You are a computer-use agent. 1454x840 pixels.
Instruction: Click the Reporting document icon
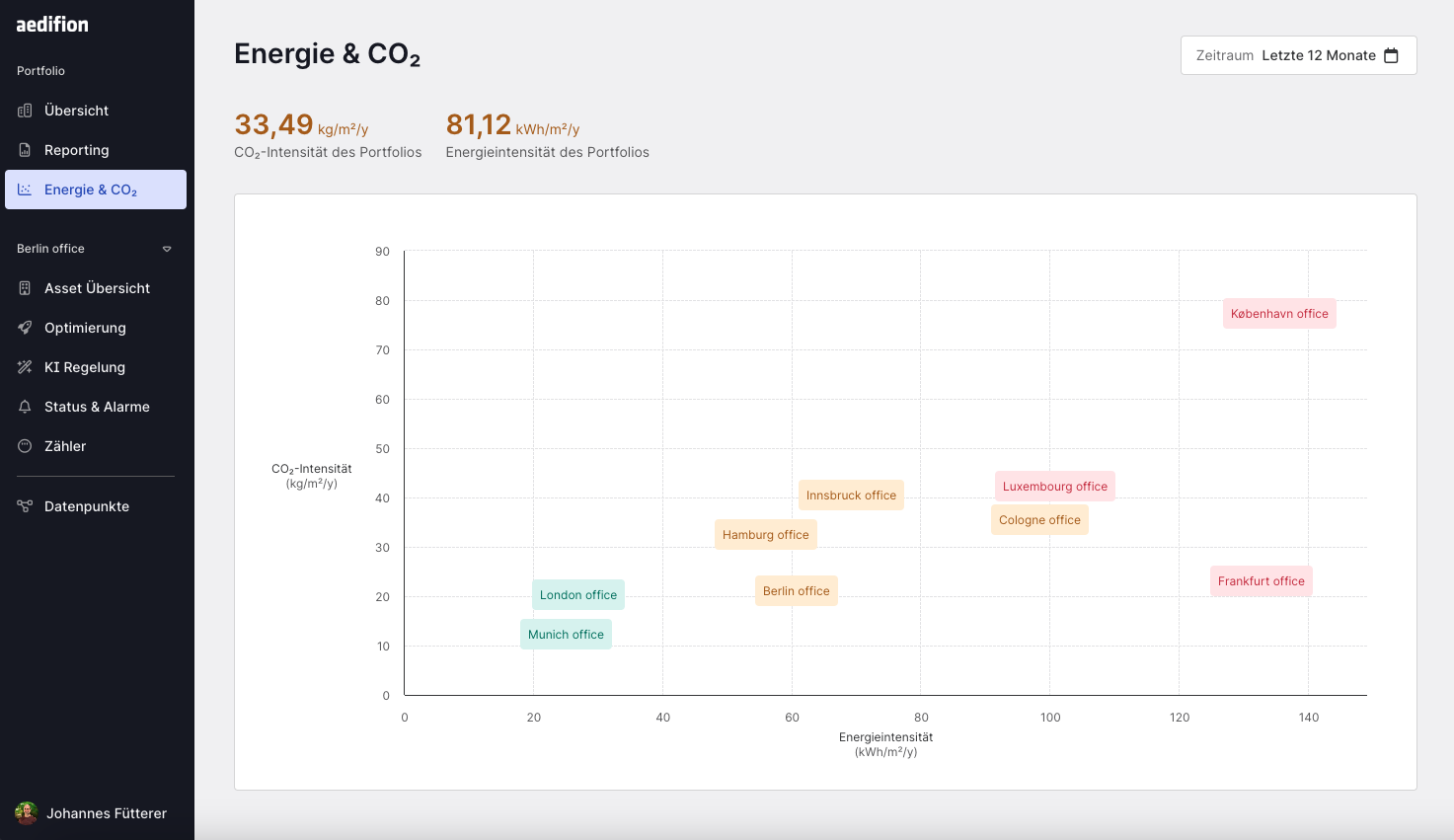point(25,150)
